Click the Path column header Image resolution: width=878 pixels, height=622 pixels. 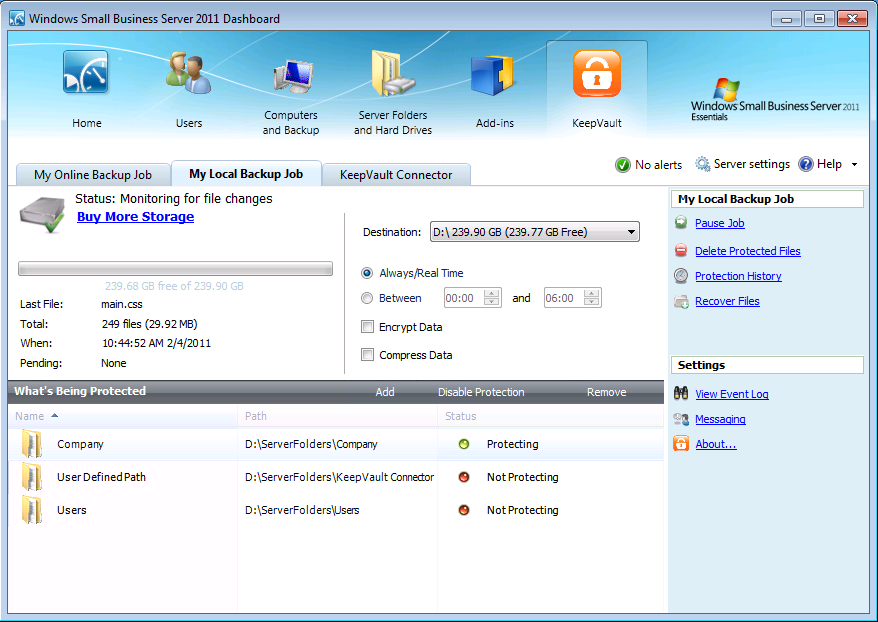[338, 416]
